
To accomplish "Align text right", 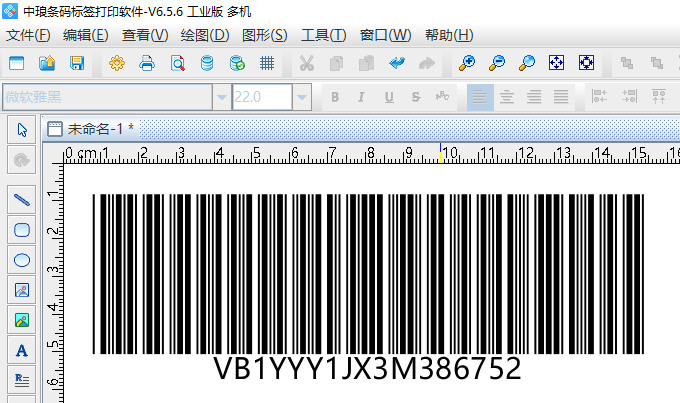I will pos(534,97).
